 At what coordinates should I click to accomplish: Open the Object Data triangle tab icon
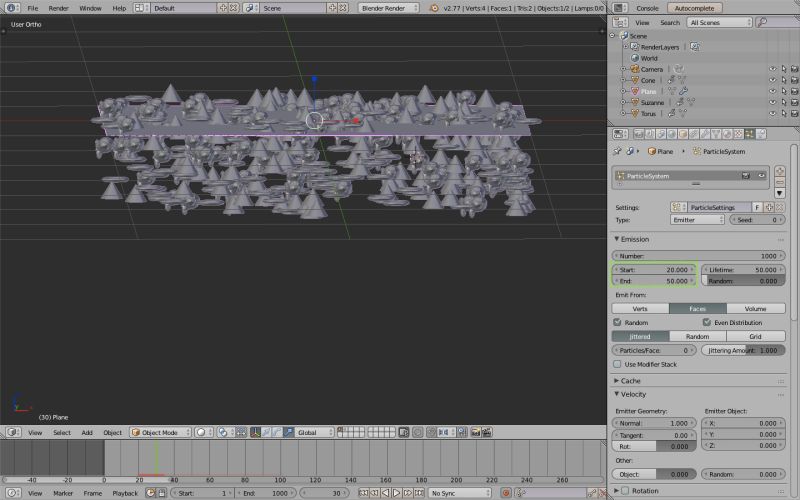tap(716, 134)
